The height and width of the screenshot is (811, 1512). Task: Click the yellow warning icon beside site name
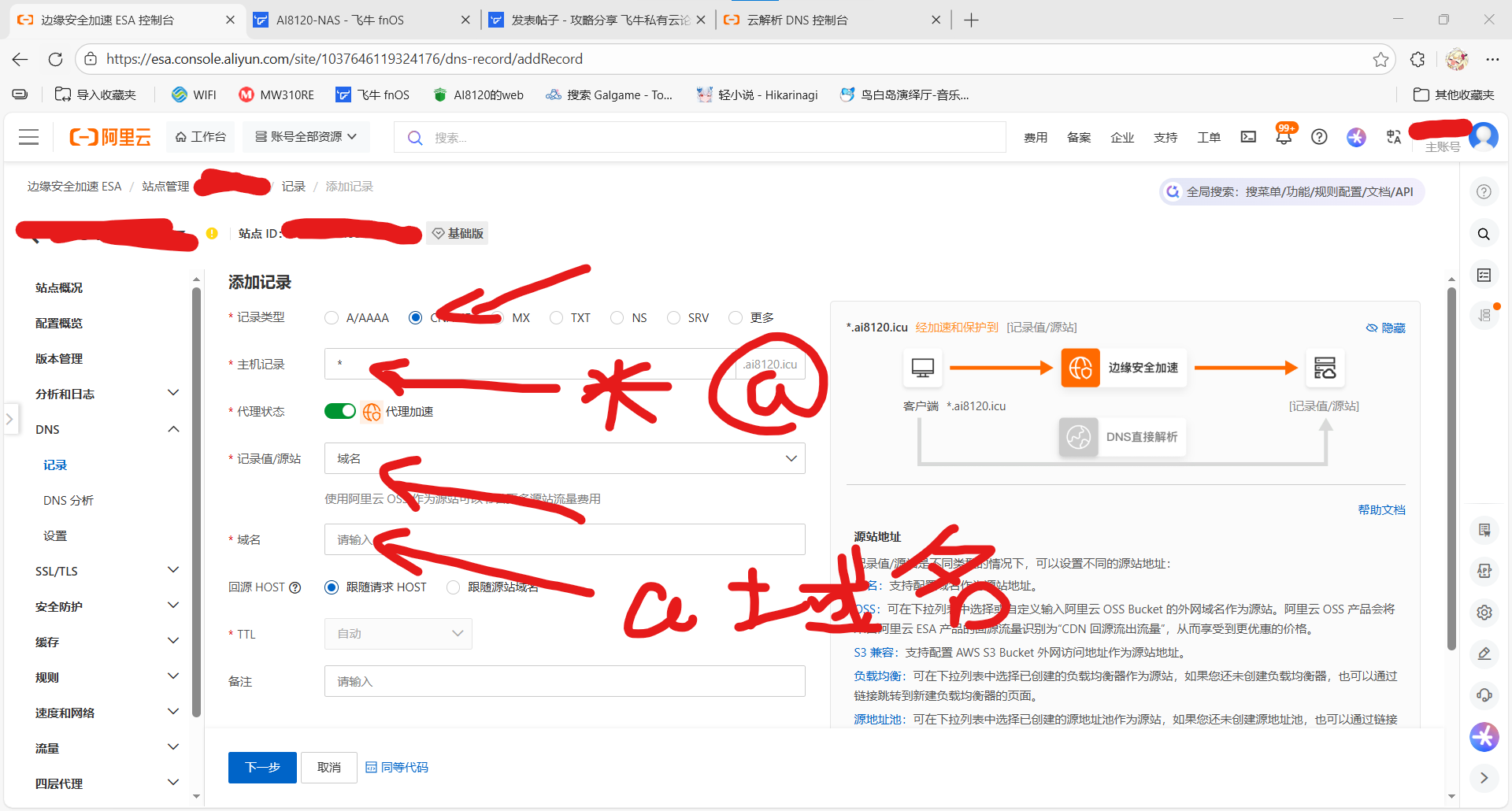[x=212, y=233]
